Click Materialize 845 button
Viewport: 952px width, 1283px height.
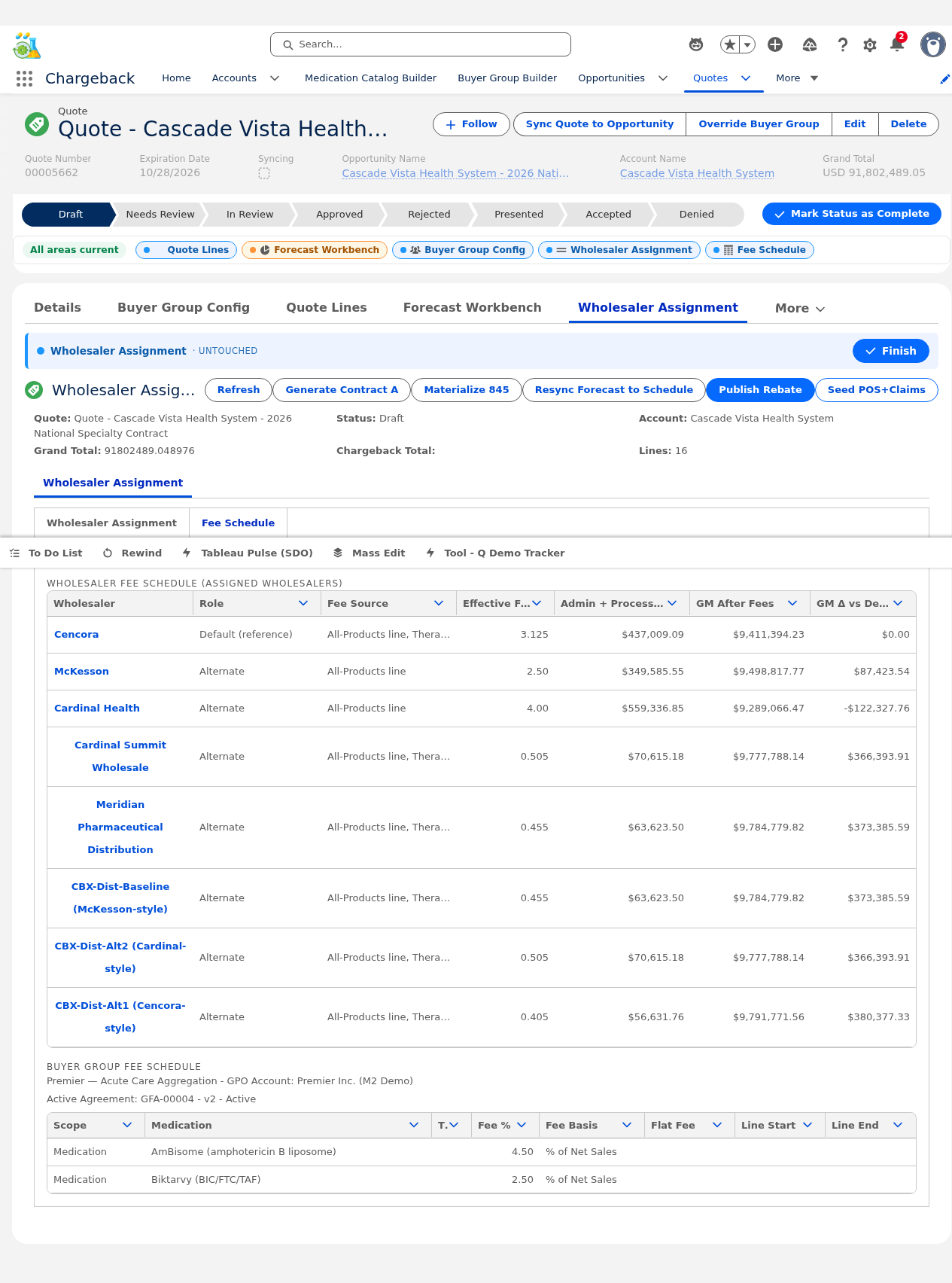(x=467, y=390)
